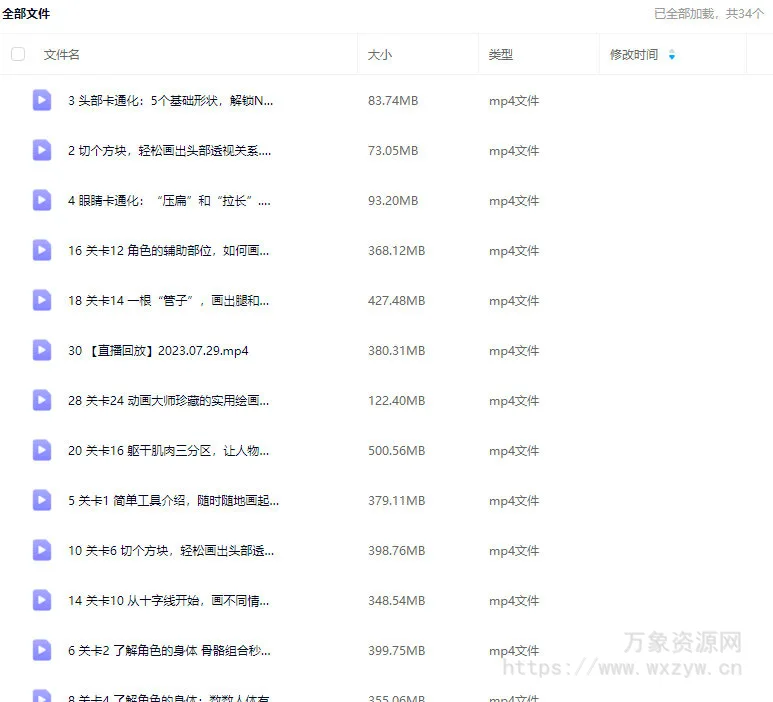Open the 全部文件 breadcrumb
The width and height of the screenshot is (773, 702).
pos(26,14)
